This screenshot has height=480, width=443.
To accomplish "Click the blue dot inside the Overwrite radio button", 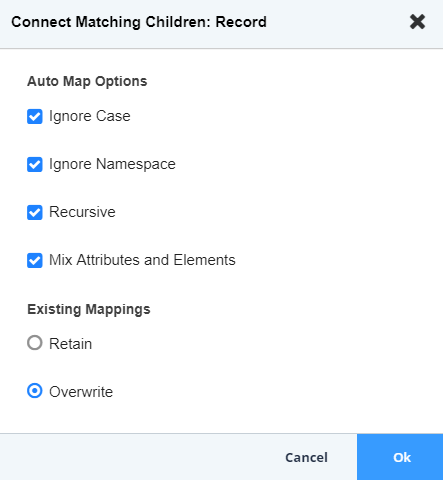I will [x=35, y=391].
